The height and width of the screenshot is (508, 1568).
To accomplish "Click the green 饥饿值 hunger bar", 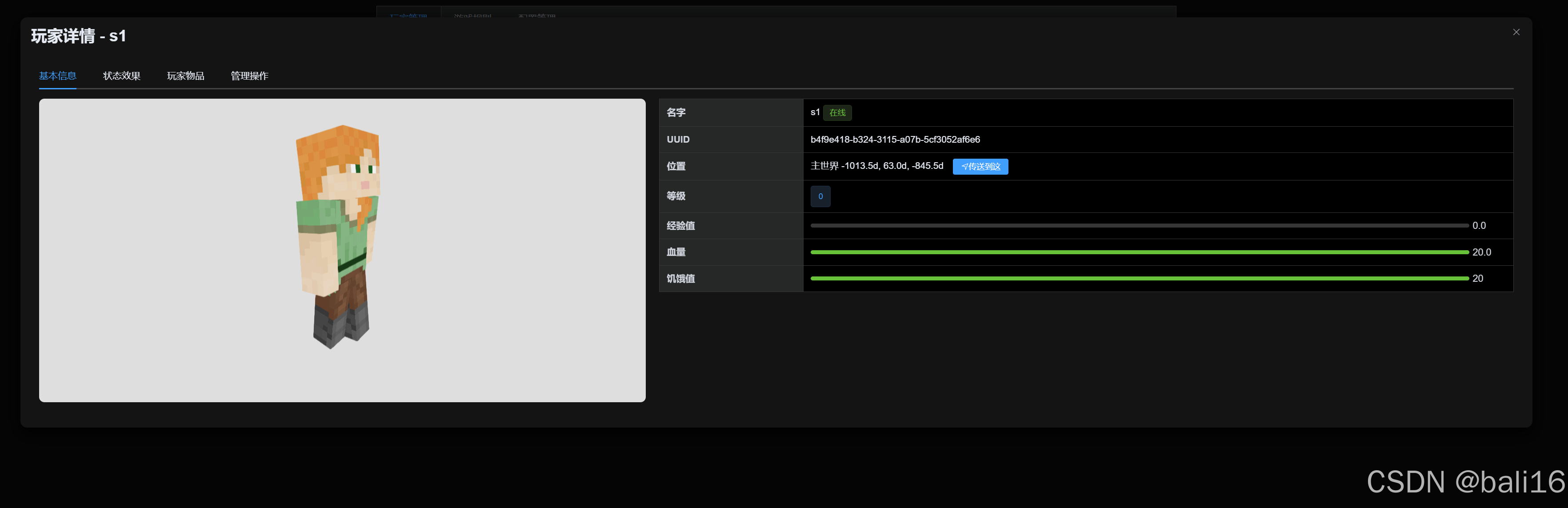I will click(x=1139, y=279).
